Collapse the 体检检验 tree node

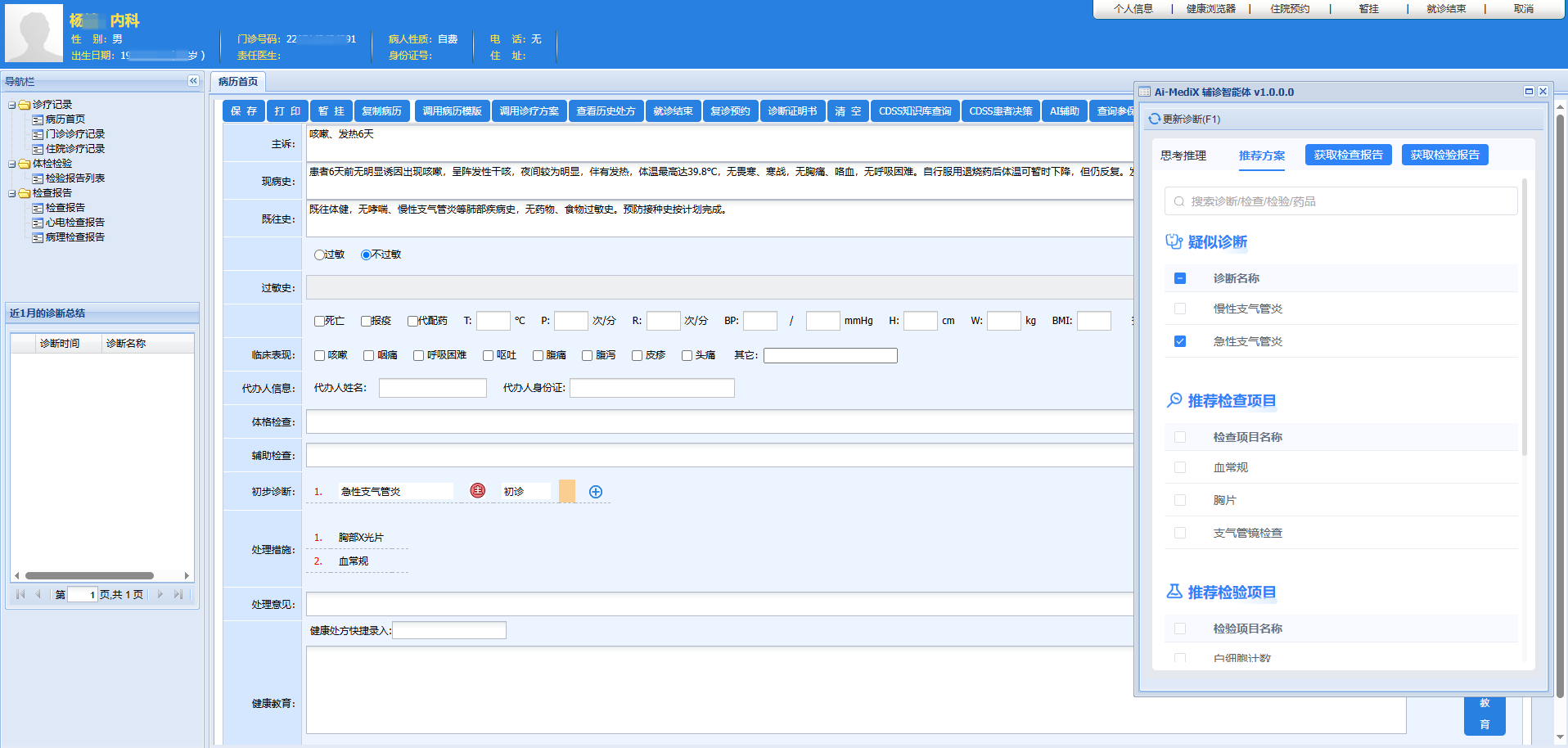pyautogui.click(x=12, y=164)
